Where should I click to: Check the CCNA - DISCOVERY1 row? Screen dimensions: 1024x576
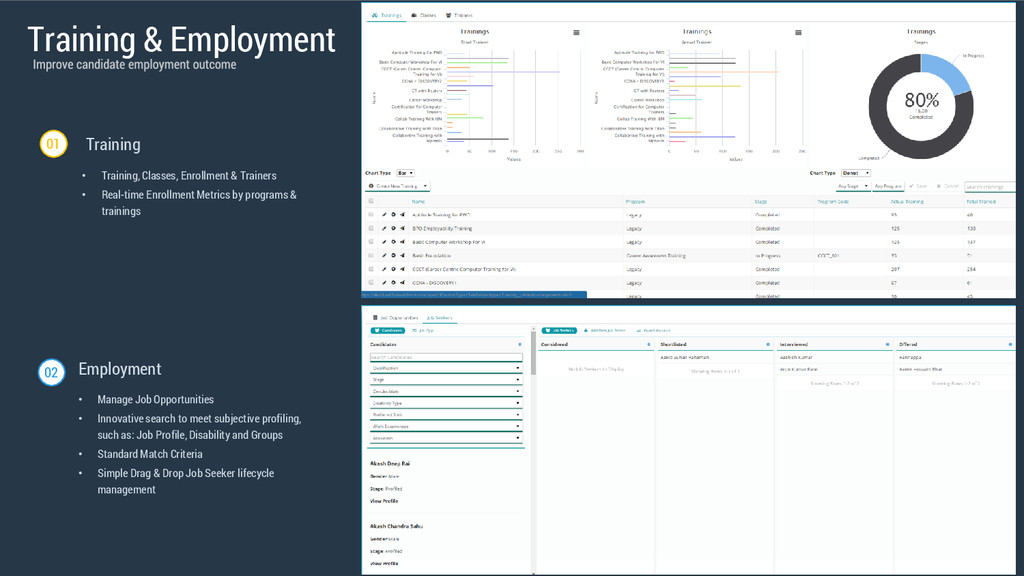click(371, 283)
